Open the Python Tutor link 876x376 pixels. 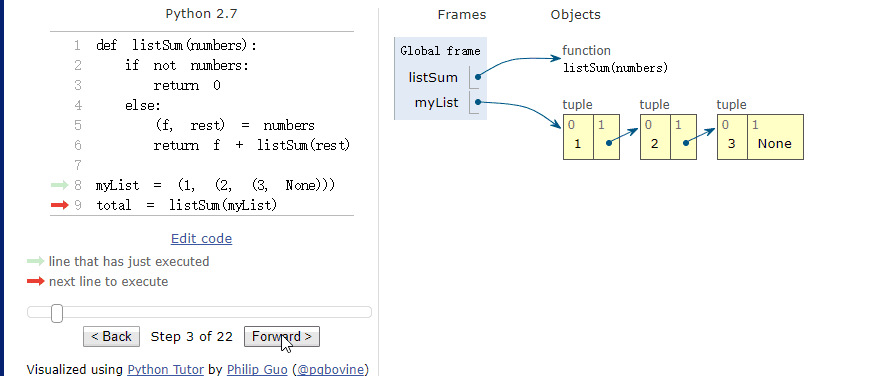(x=165, y=369)
